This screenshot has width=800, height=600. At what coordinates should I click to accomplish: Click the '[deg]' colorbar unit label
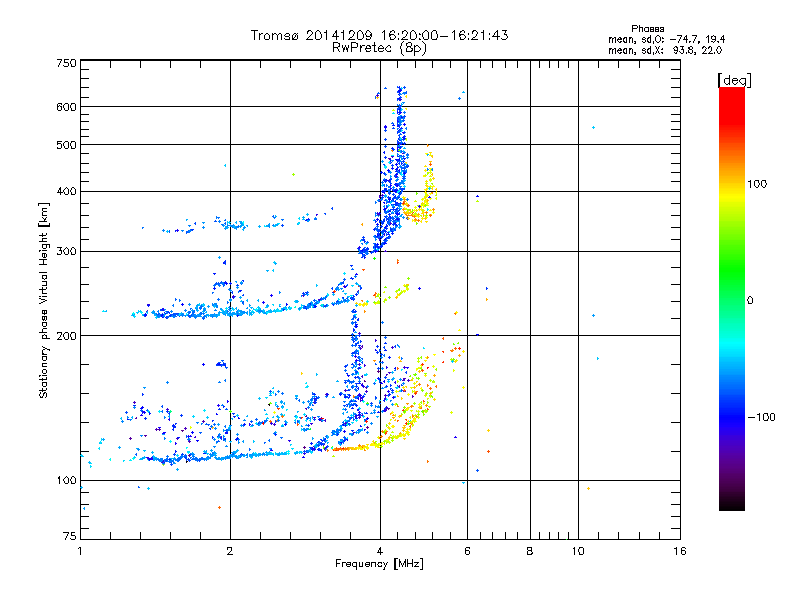coord(734,80)
